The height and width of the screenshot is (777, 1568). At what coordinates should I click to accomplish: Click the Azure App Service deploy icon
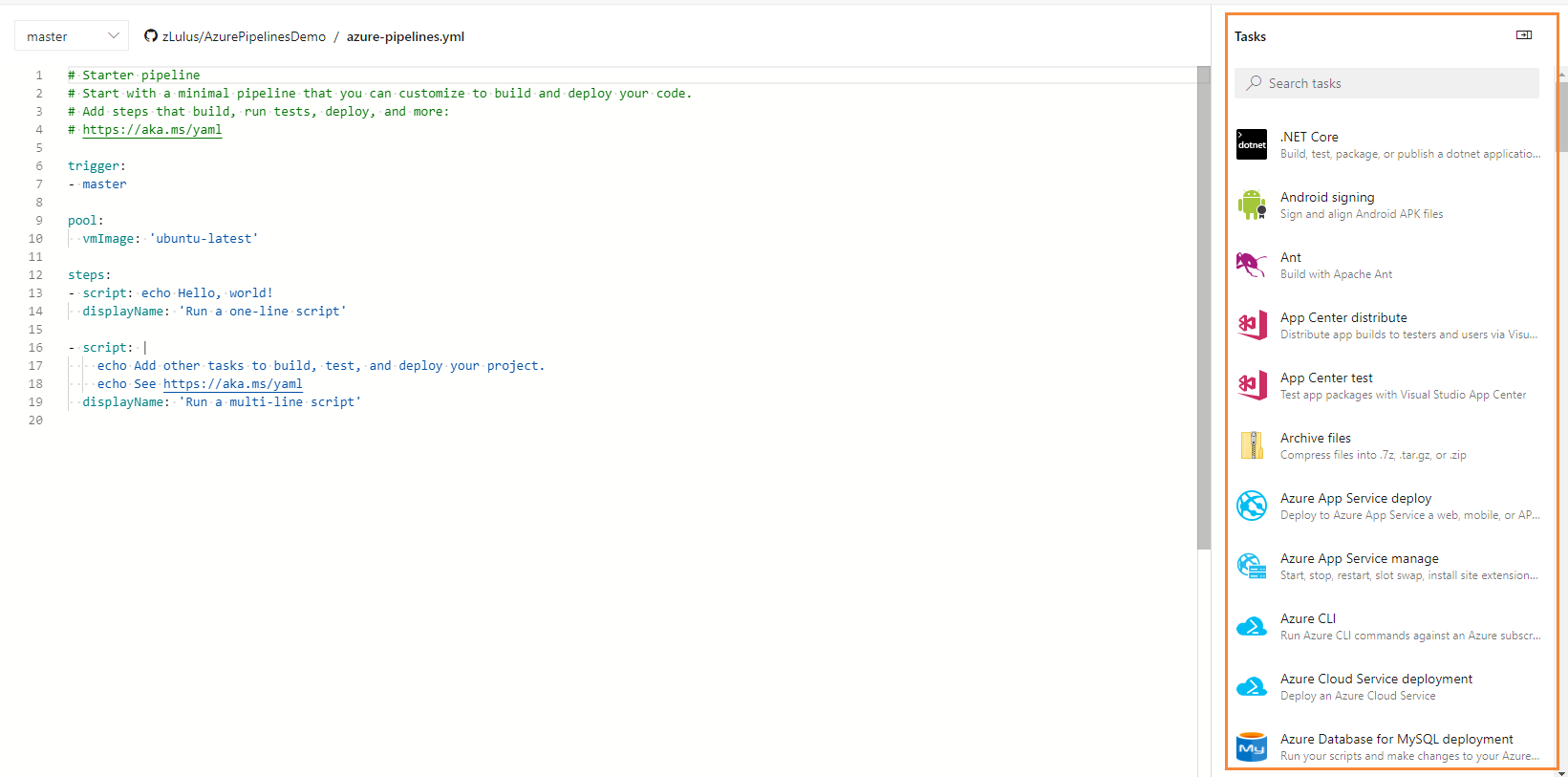coord(1251,506)
